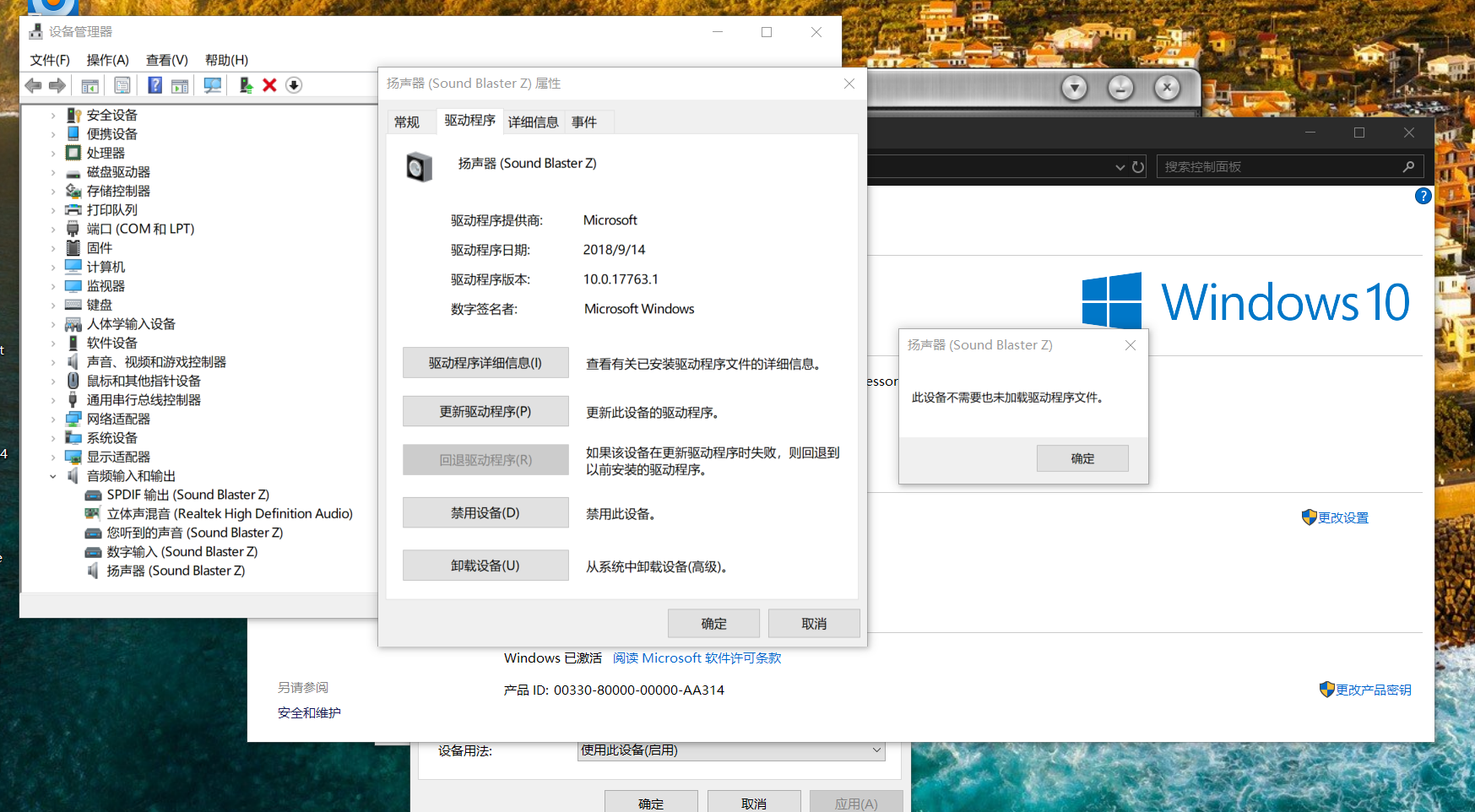Screen dimensions: 1475x812
Task: Select 数字输入 (Sound Blaster Z) device
Action: (182, 551)
